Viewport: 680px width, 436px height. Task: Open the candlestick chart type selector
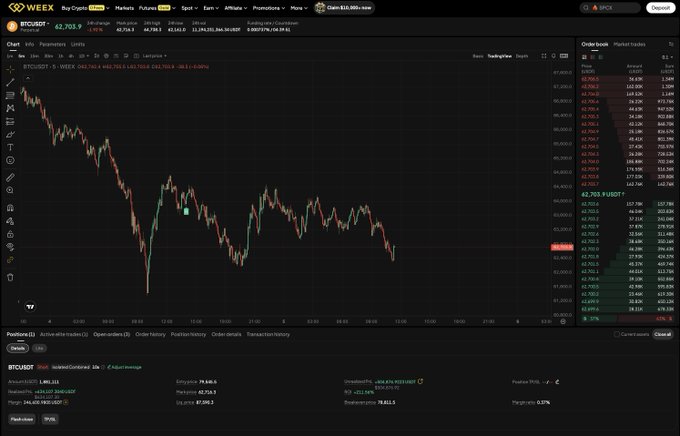point(97,56)
